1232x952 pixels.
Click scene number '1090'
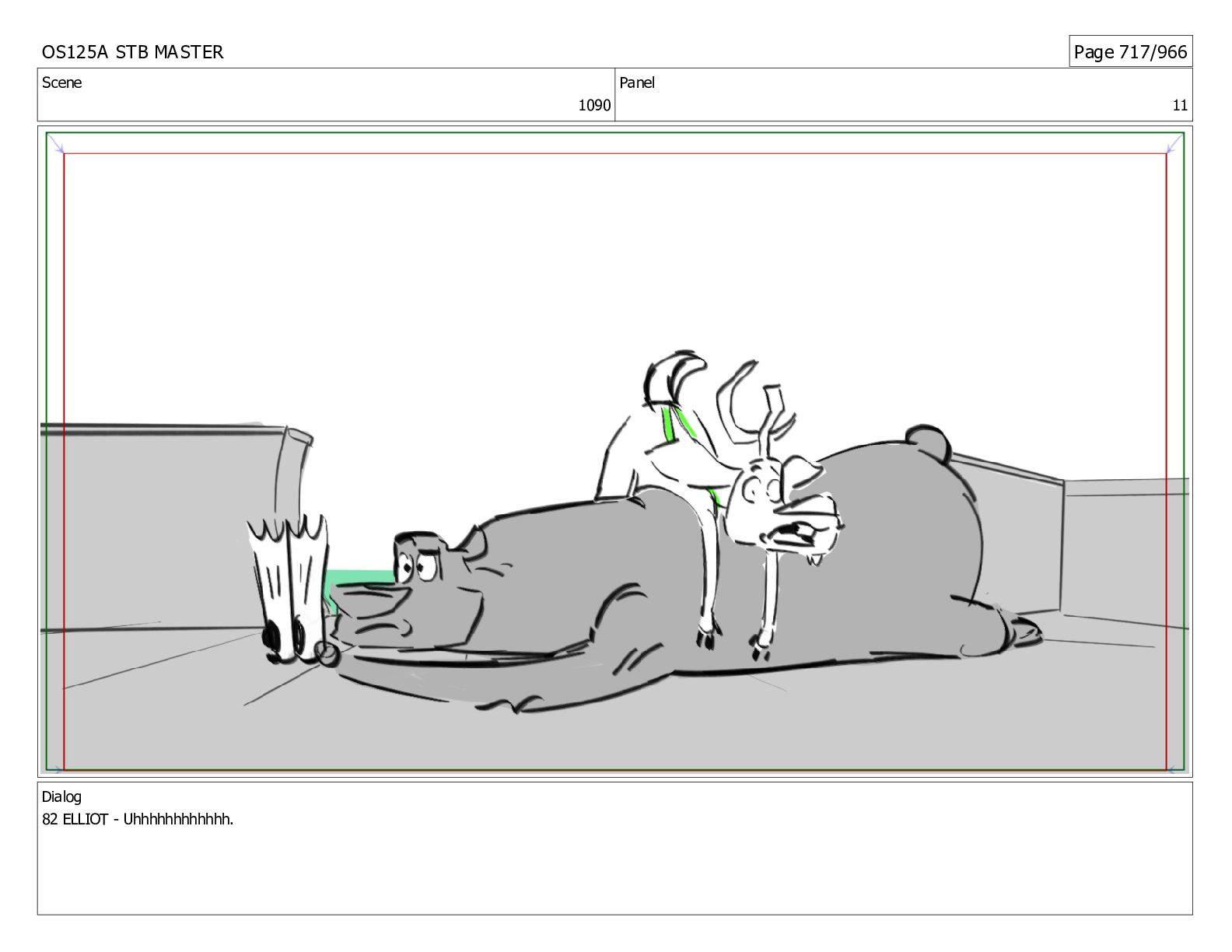594,106
